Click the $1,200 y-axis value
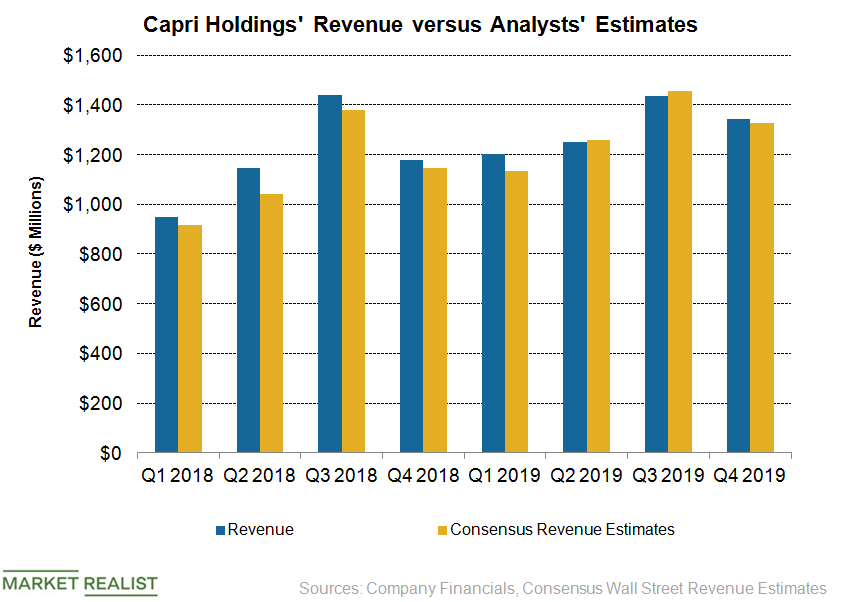Image resolution: width=842 pixels, height=602 pixels. click(92, 155)
